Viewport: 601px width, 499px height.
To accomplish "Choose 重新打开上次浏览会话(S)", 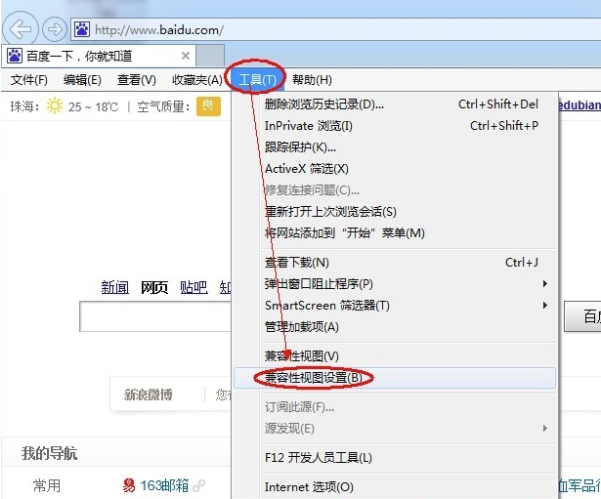I will point(395,211).
